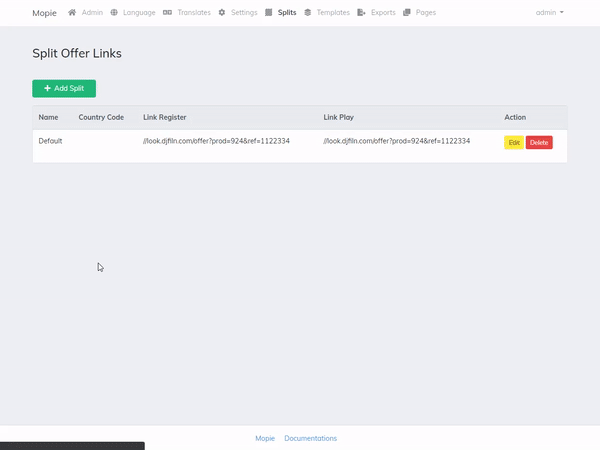Open the admin user dropdown
600x450 pixels.
549,13
